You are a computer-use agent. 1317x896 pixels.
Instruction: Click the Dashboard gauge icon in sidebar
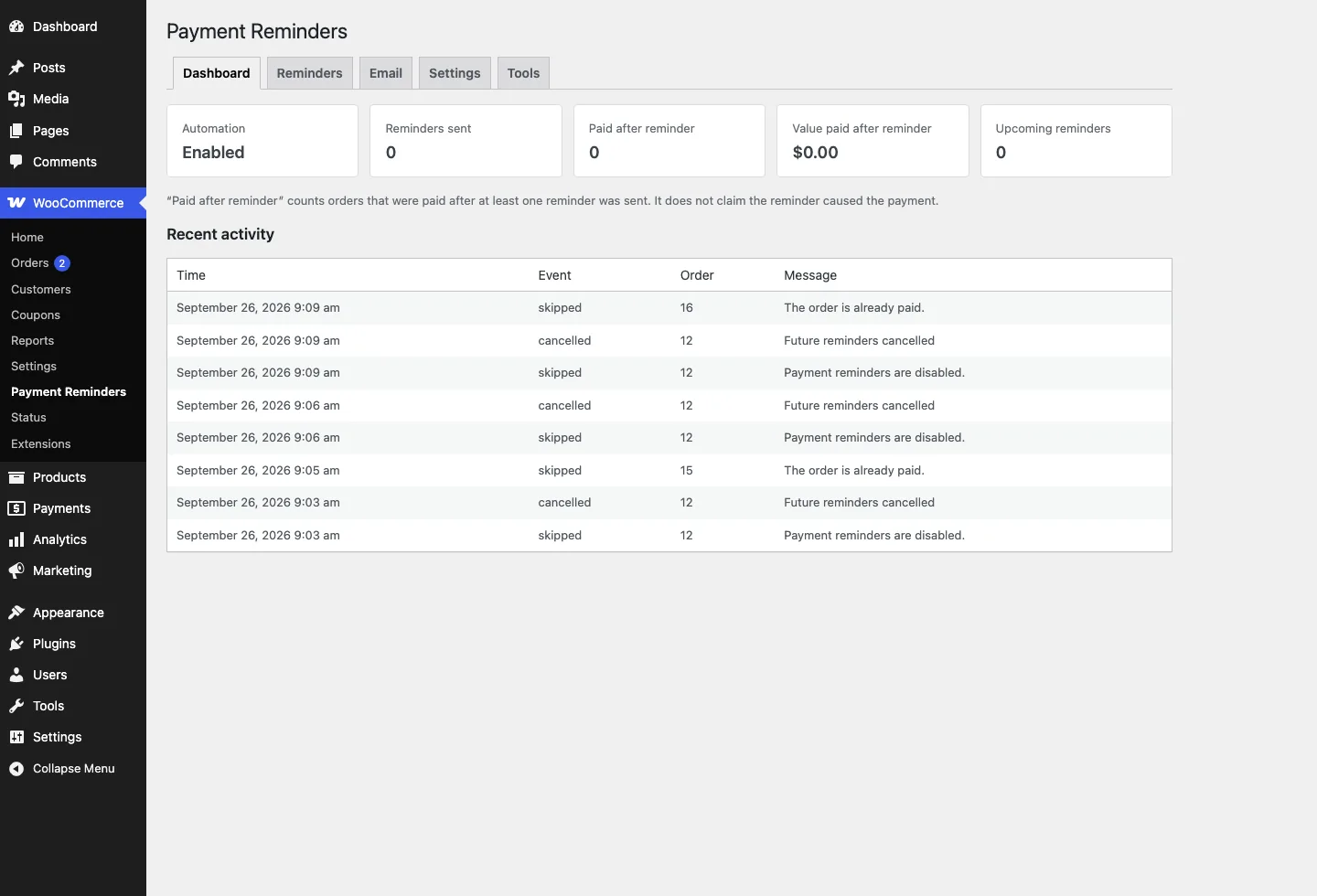(16, 27)
